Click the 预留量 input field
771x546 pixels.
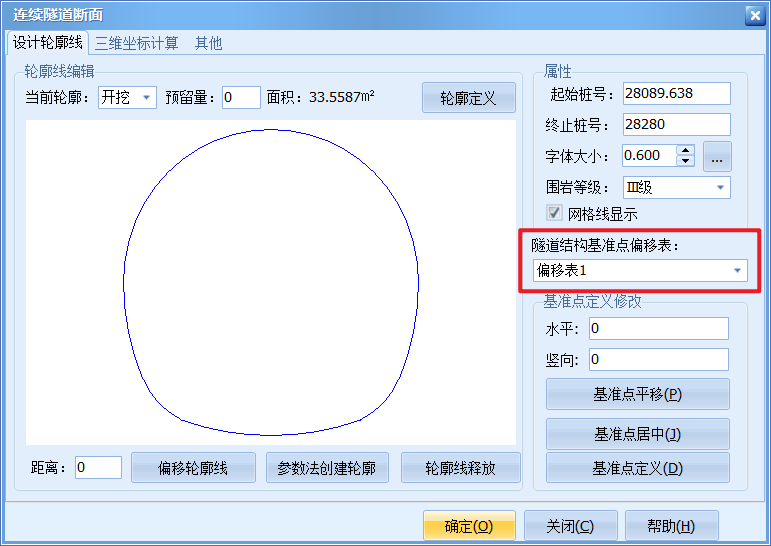click(241, 97)
